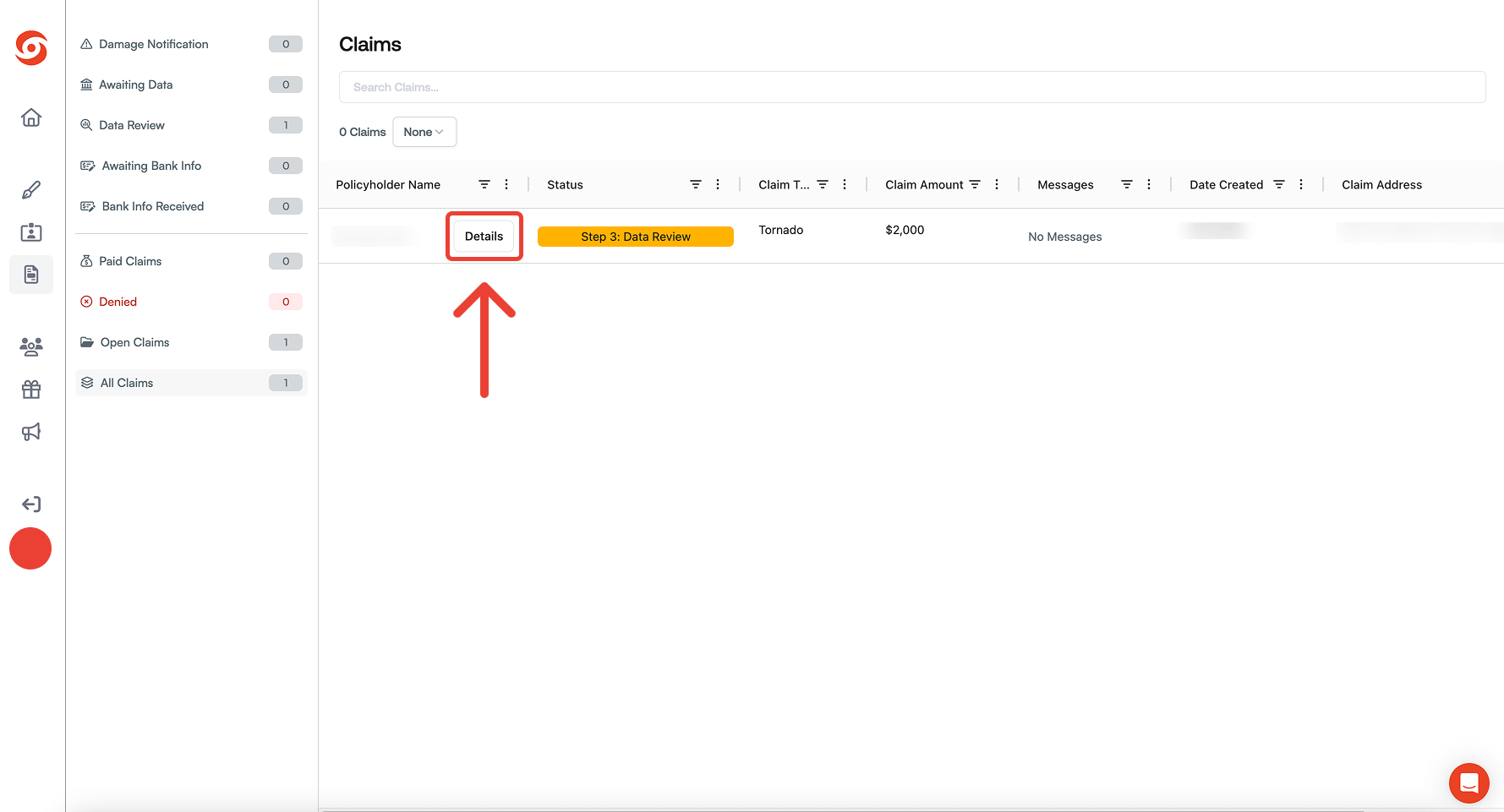Image resolution: width=1504 pixels, height=812 pixels.
Task: Open Claim Amount column options menu
Action: click(x=997, y=184)
